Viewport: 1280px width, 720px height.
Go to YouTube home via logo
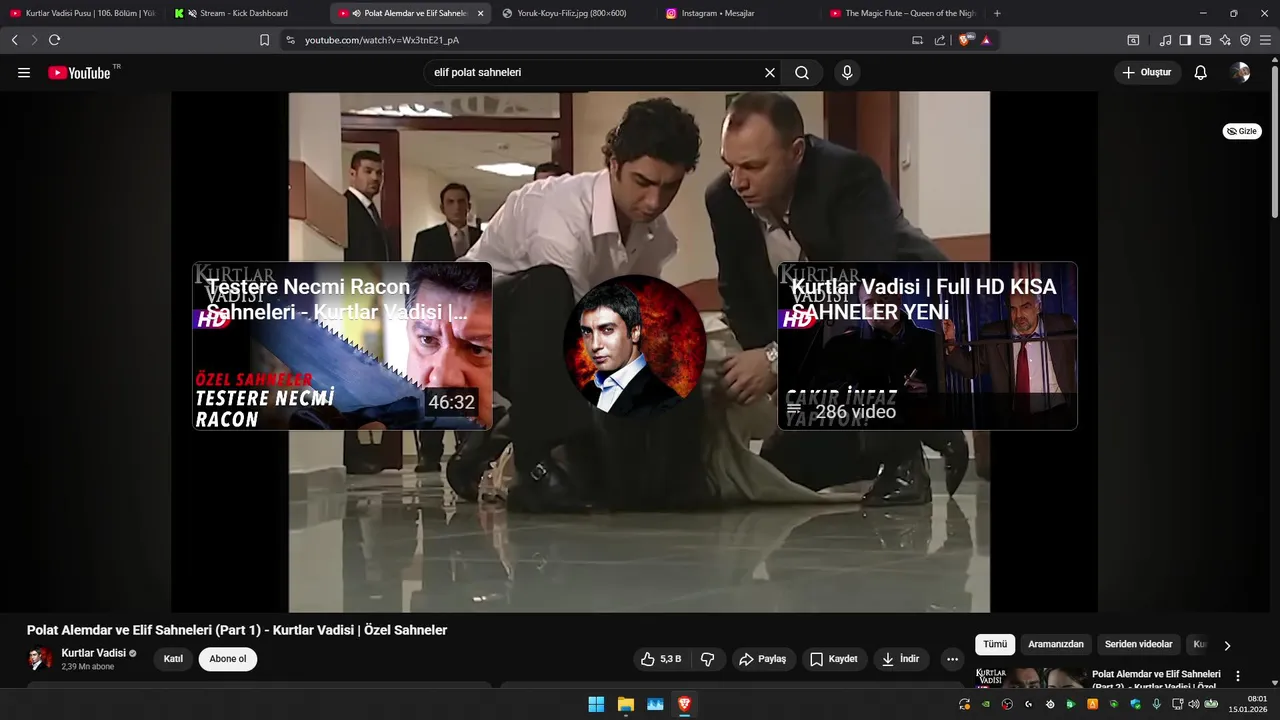click(x=79, y=73)
